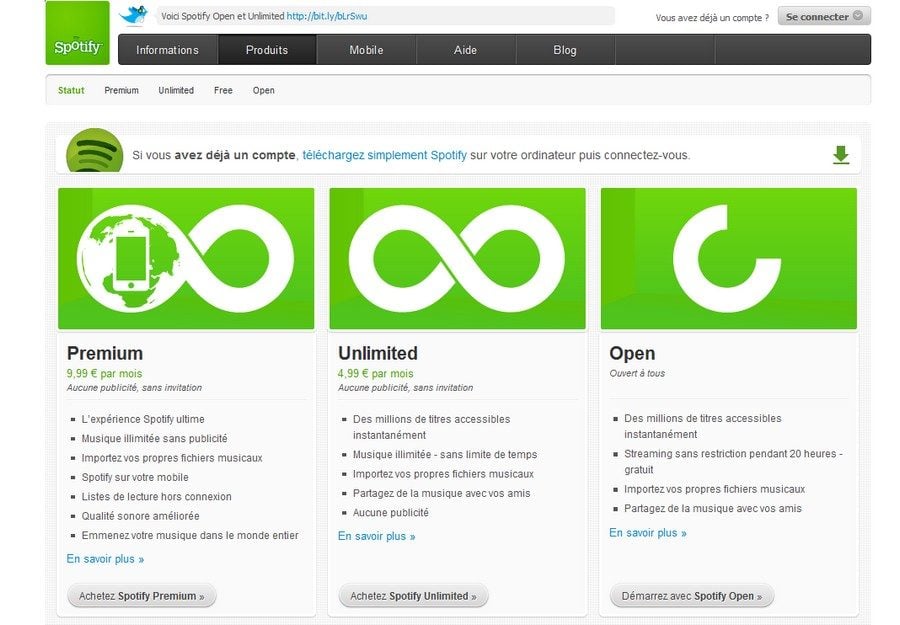900x625 pixels.
Task: Switch to the Unlimited sub-tab
Action: point(176,91)
